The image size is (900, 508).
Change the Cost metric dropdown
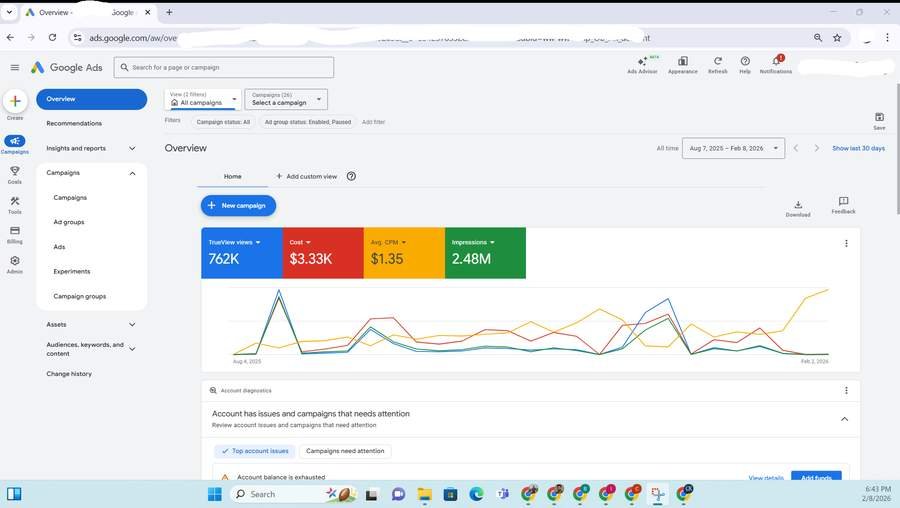click(300, 242)
